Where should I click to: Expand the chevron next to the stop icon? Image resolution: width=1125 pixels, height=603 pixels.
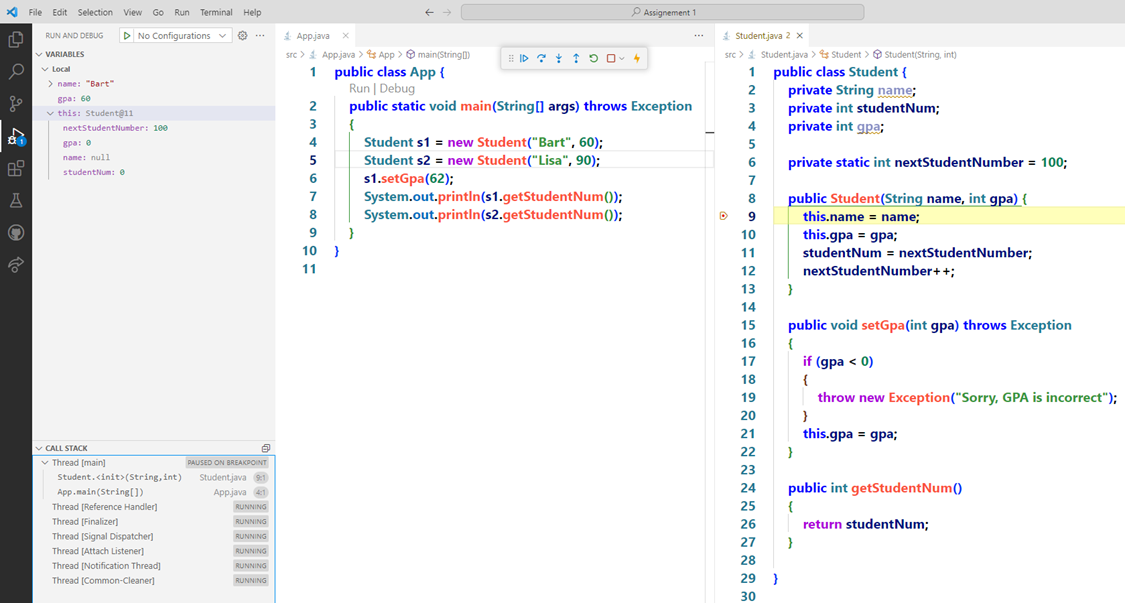622,58
